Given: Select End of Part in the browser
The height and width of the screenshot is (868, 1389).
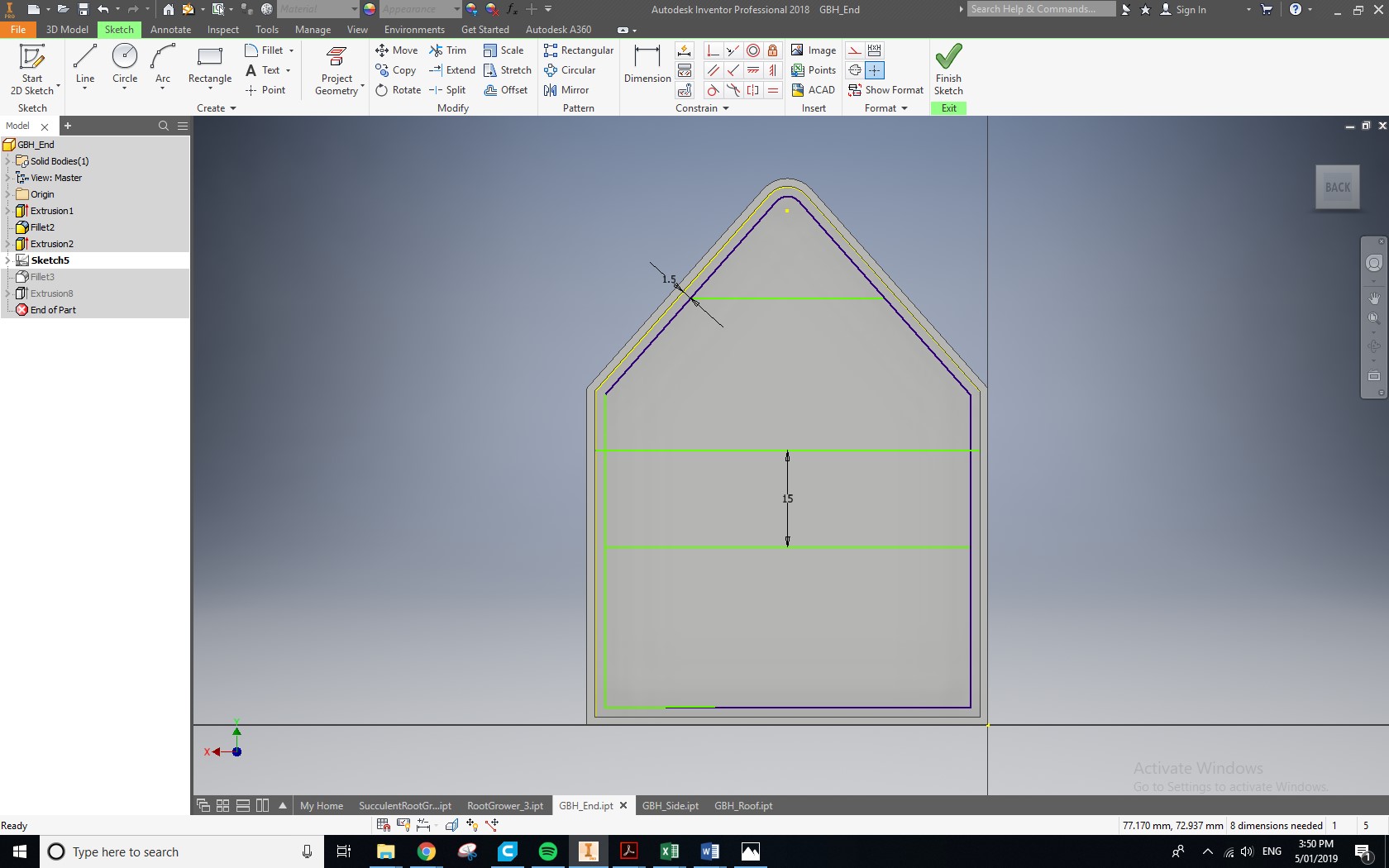Looking at the screenshot, I should click(x=53, y=310).
